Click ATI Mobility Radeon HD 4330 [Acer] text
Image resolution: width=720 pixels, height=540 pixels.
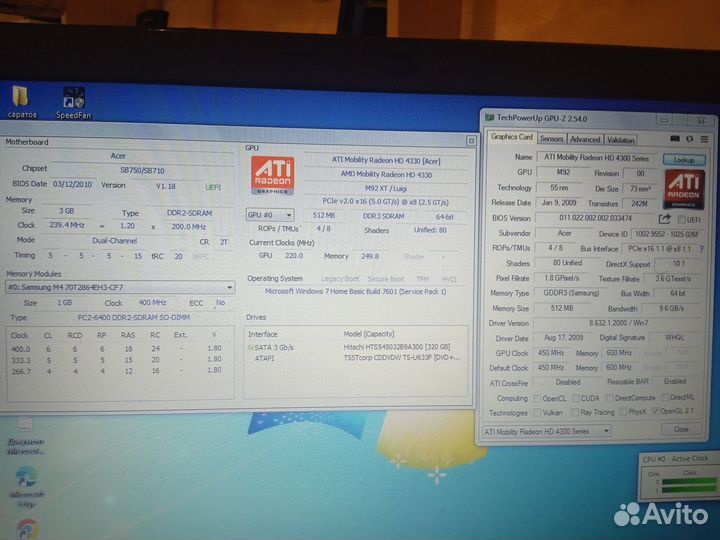point(386,161)
